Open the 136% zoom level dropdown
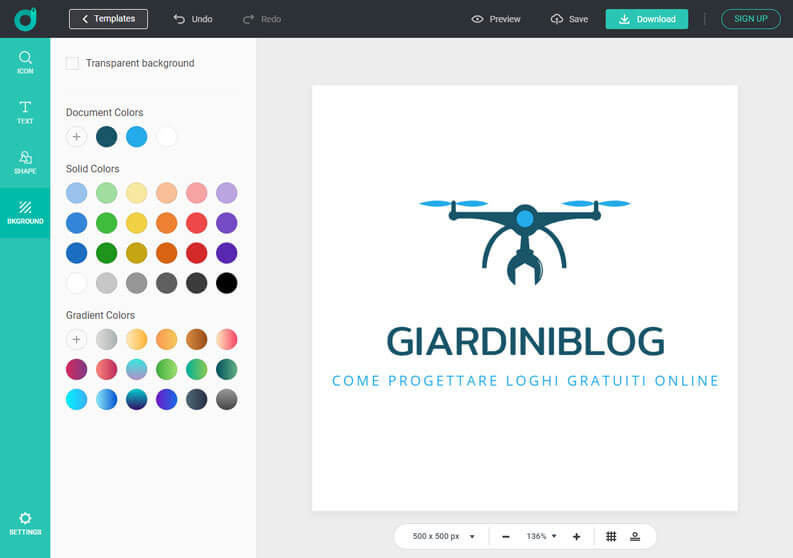The height and width of the screenshot is (558, 793). coord(542,536)
